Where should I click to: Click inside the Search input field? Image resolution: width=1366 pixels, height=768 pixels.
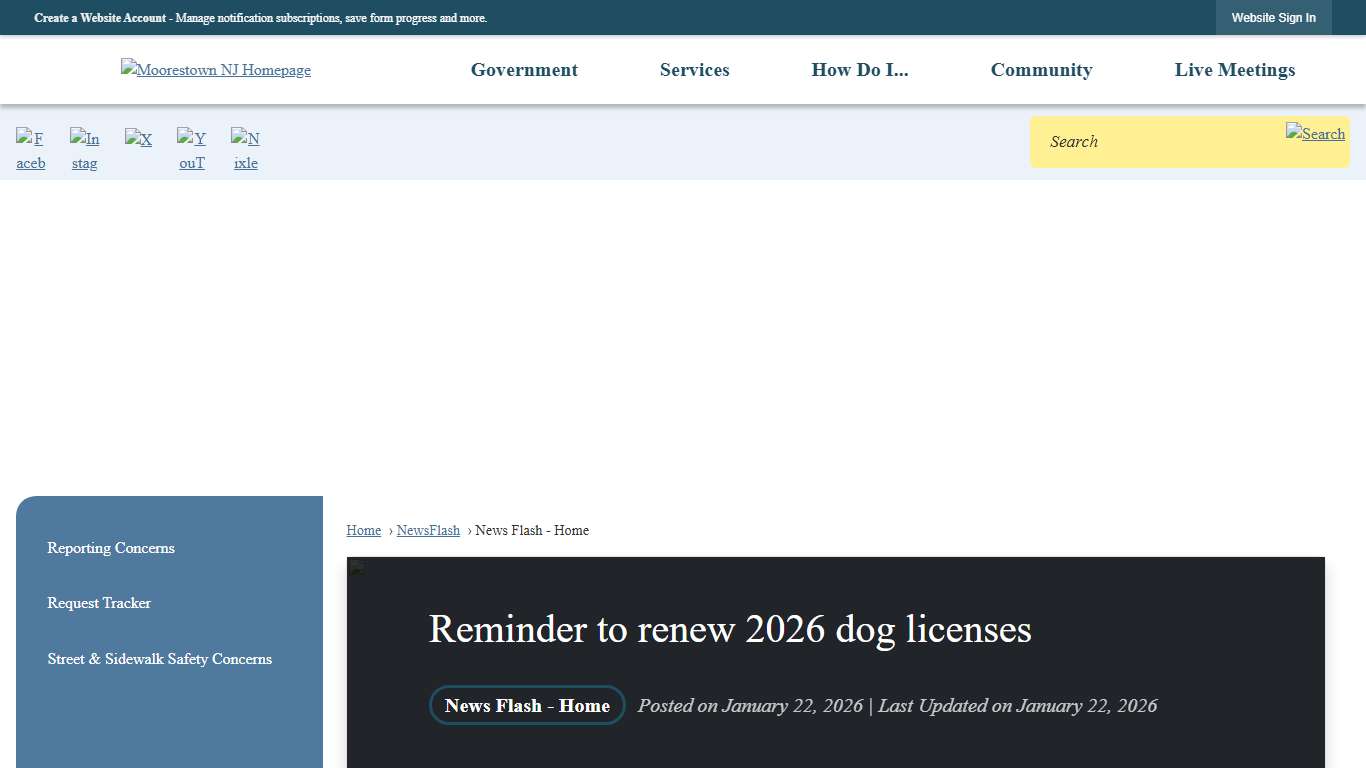click(1150, 141)
